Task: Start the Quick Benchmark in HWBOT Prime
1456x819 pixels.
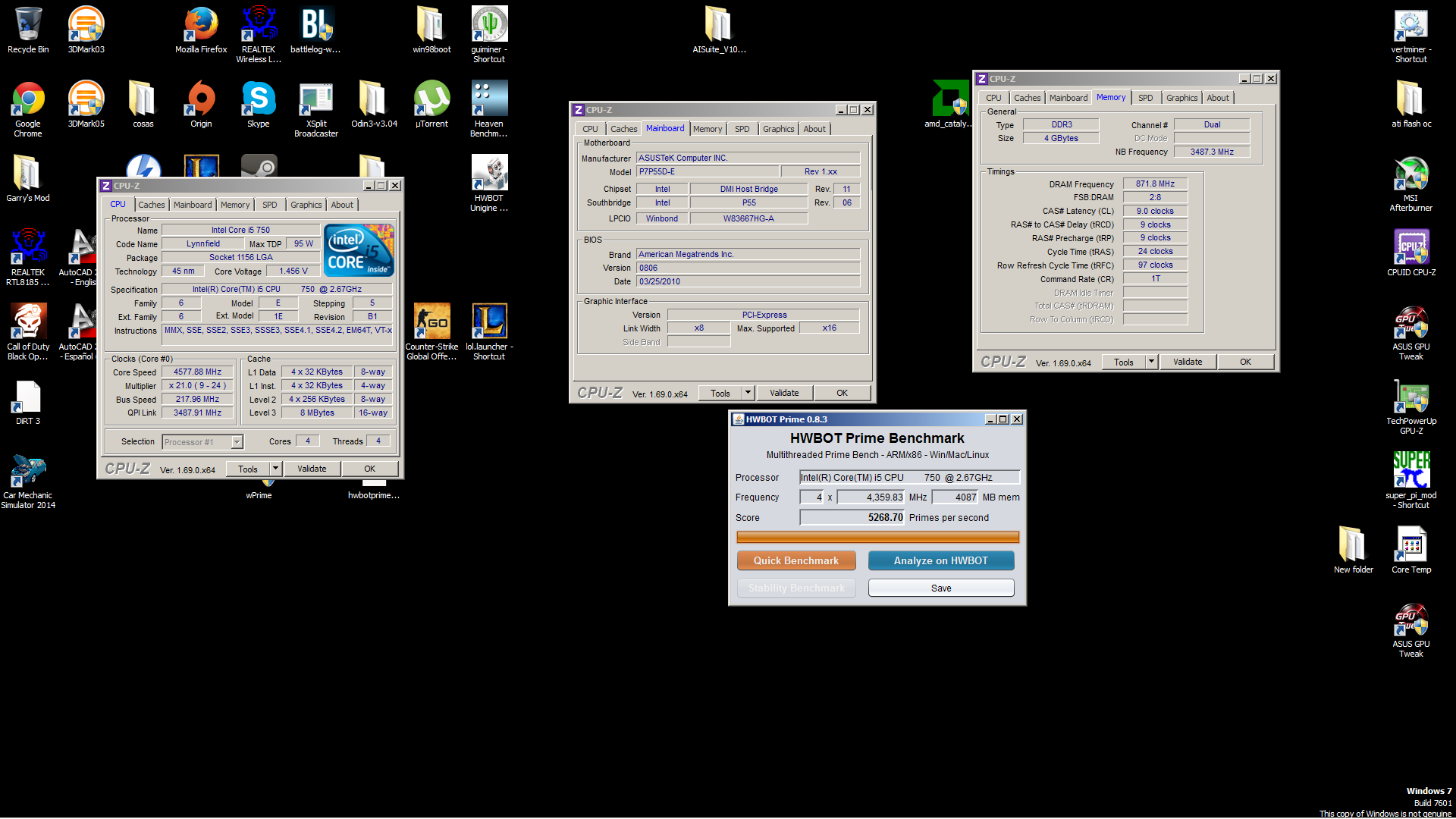Action: click(x=796, y=560)
